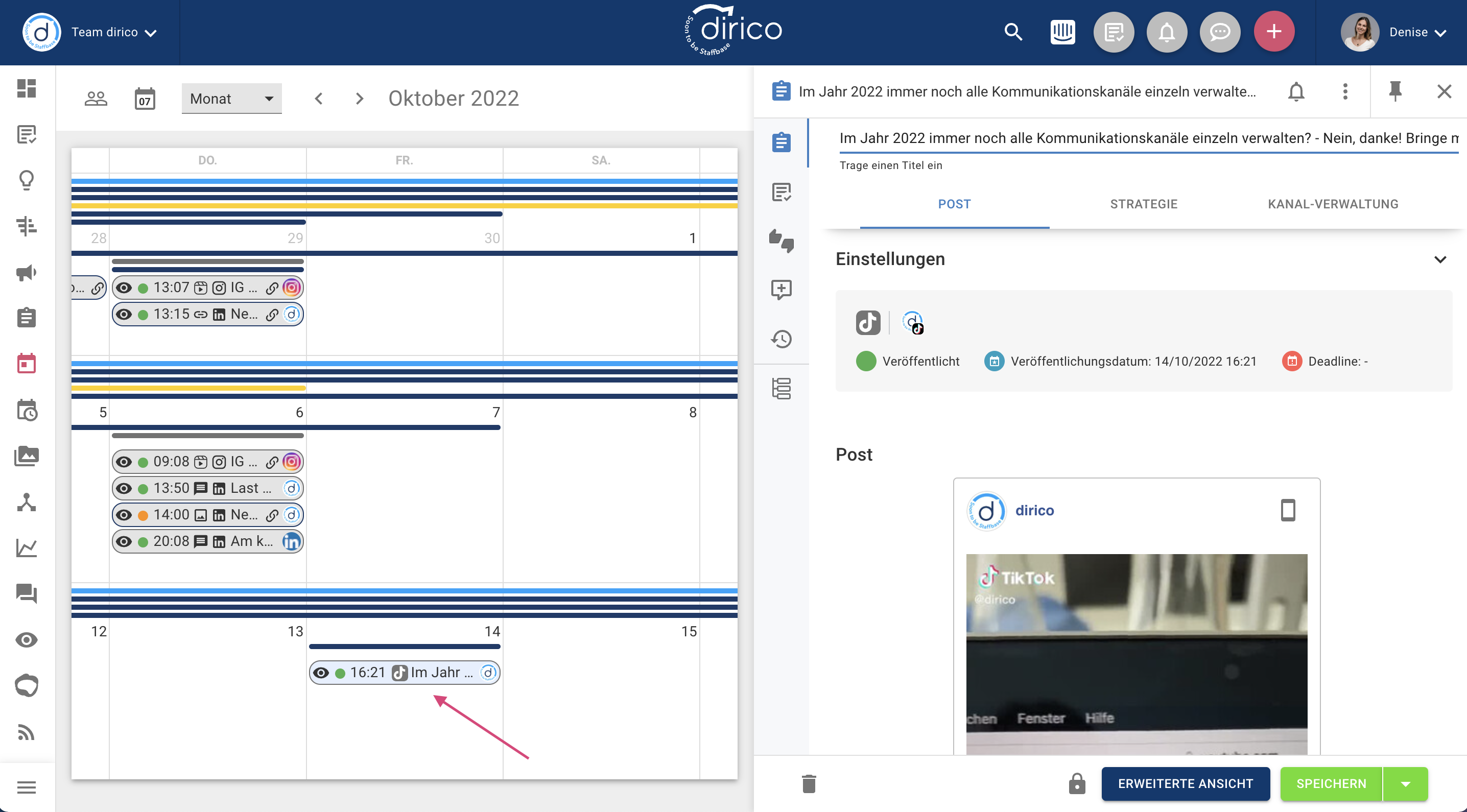Select the list structure tab in panel rail
This screenshot has width=1467, height=812.
[782, 388]
